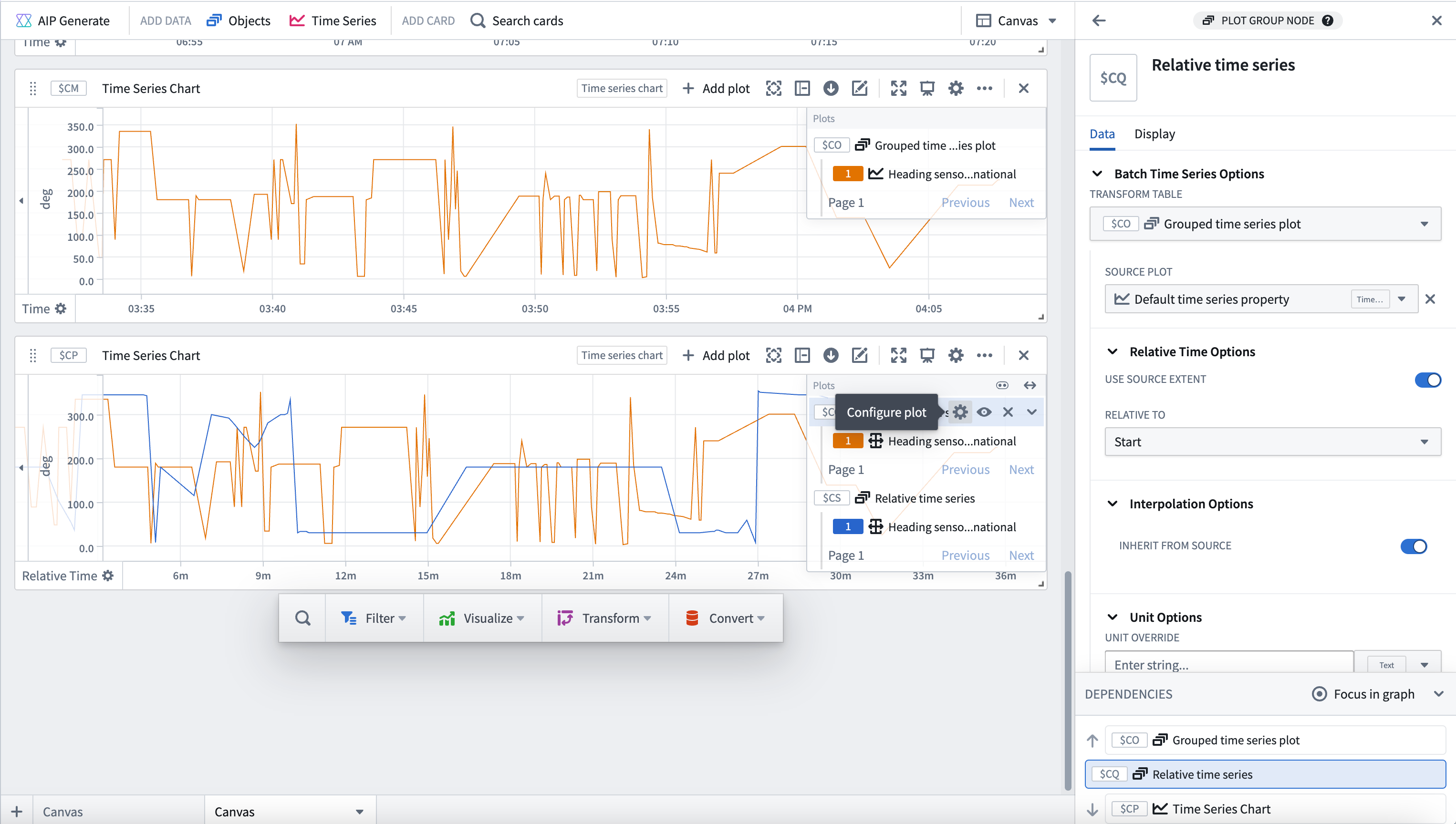The height and width of the screenshot is (824, 1456).
Task: Click the Add plot button on bottom chart
Action: click(x=716, y=355)
